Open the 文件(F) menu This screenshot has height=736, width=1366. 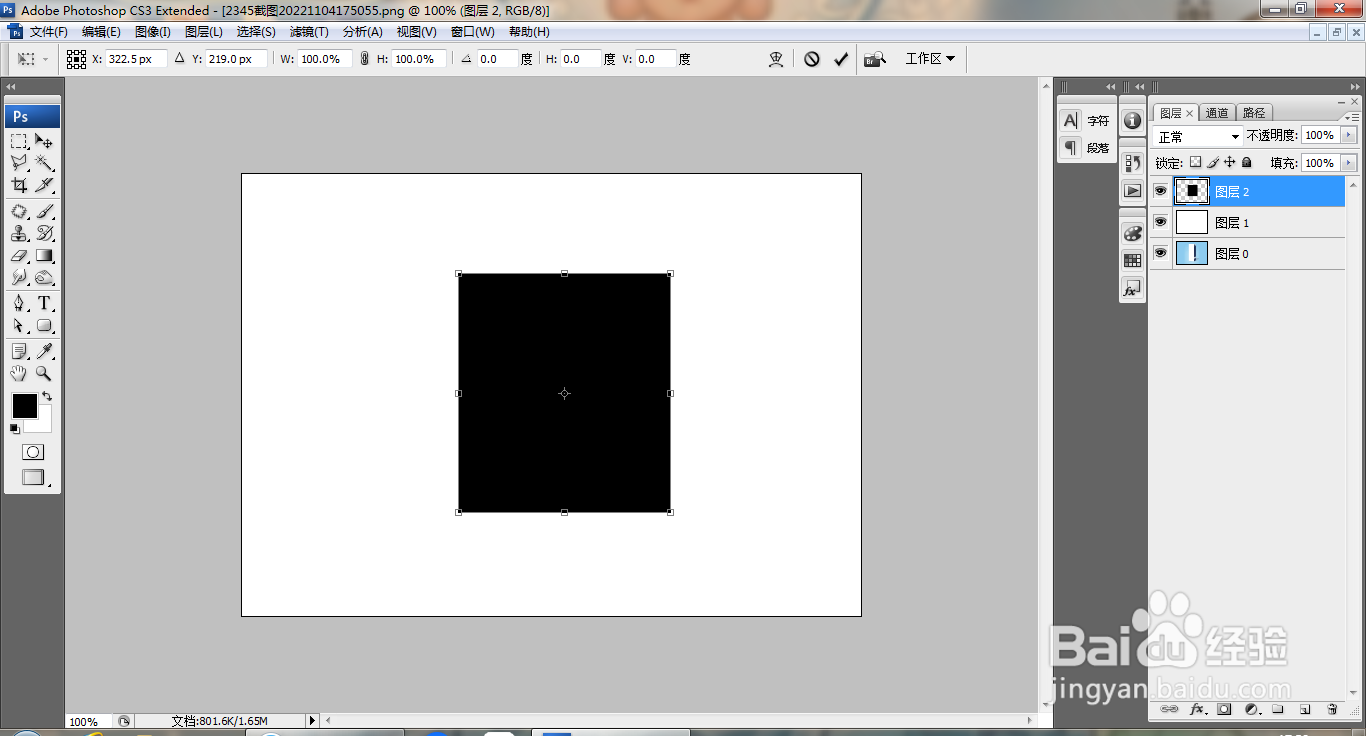(48, 32)
